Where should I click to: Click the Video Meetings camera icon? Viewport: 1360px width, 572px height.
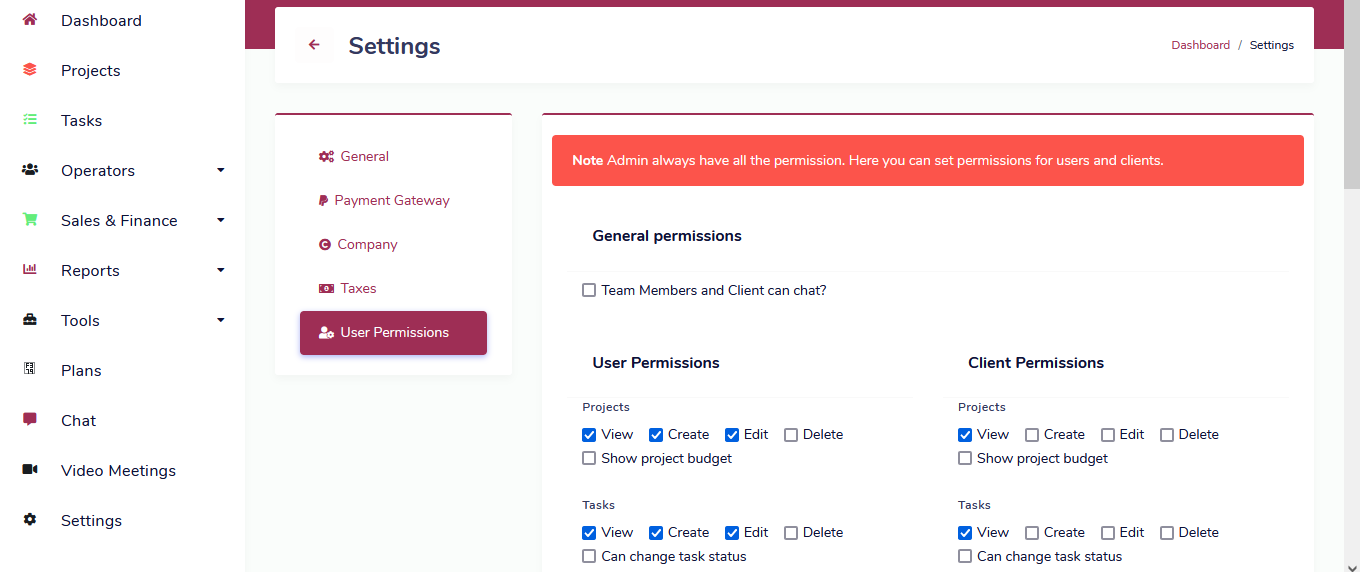point(30,470)
